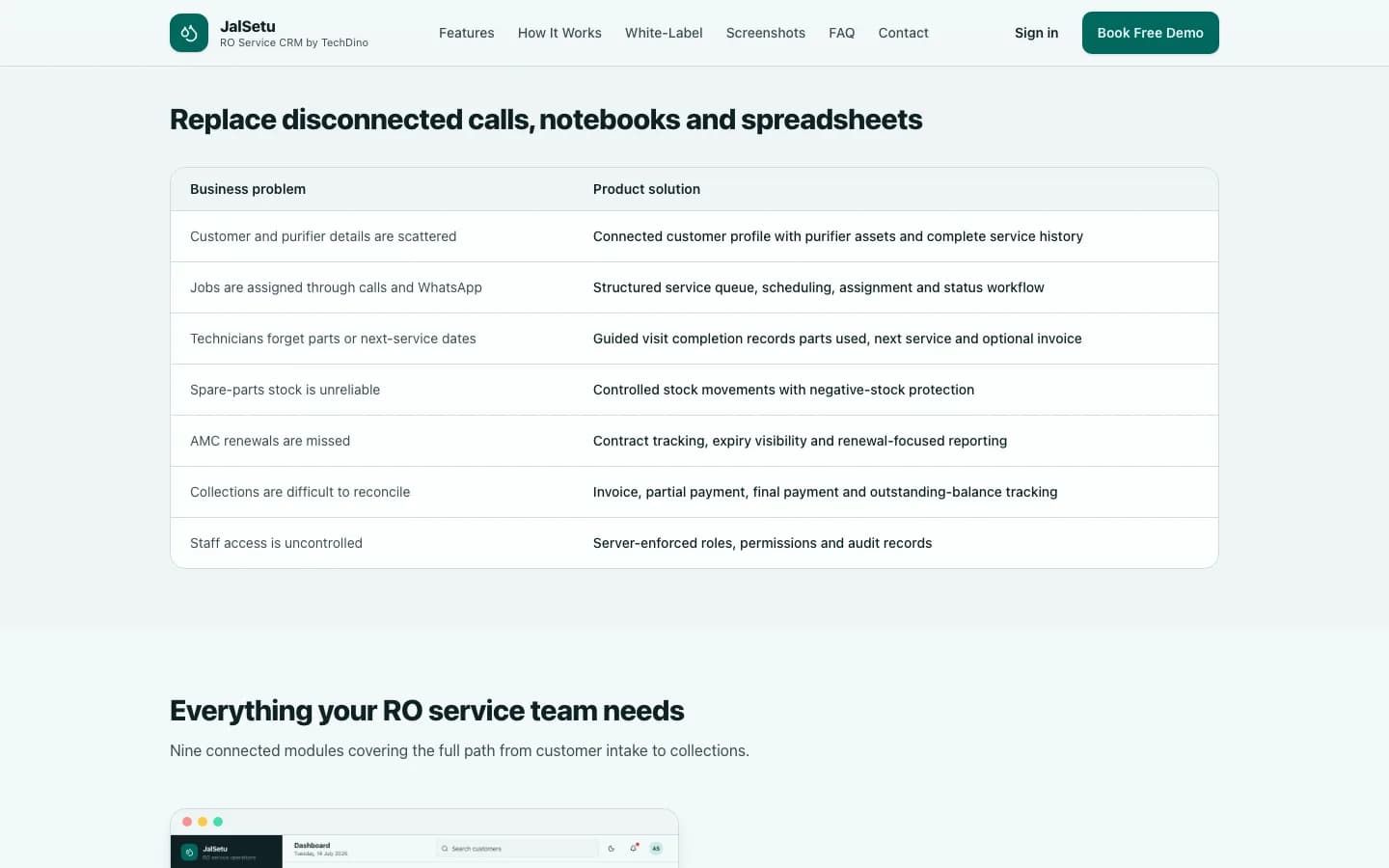Click 'Invoice, partial payment, final payment' text

(825, 492)
